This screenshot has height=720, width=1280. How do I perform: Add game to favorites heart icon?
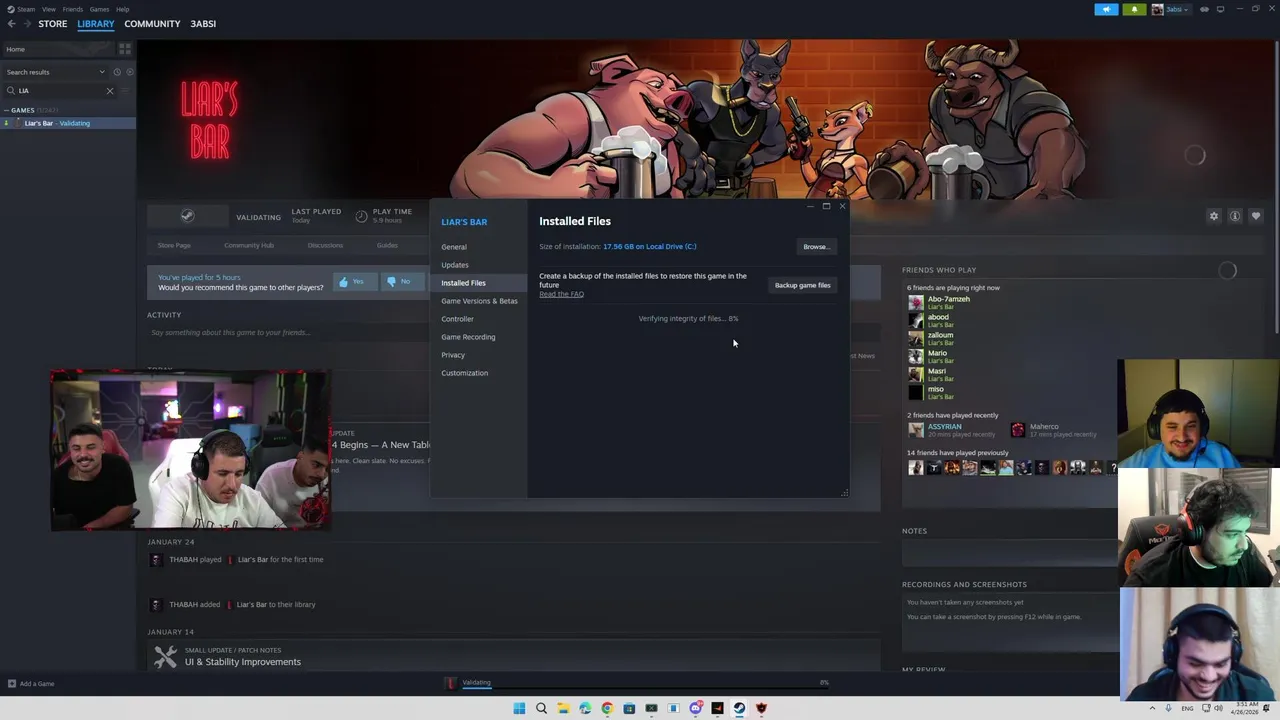(1256, 216)
